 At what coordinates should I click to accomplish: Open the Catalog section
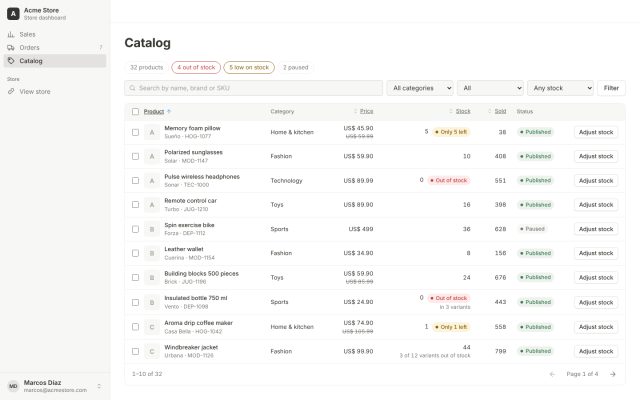[x=55, y=61]
